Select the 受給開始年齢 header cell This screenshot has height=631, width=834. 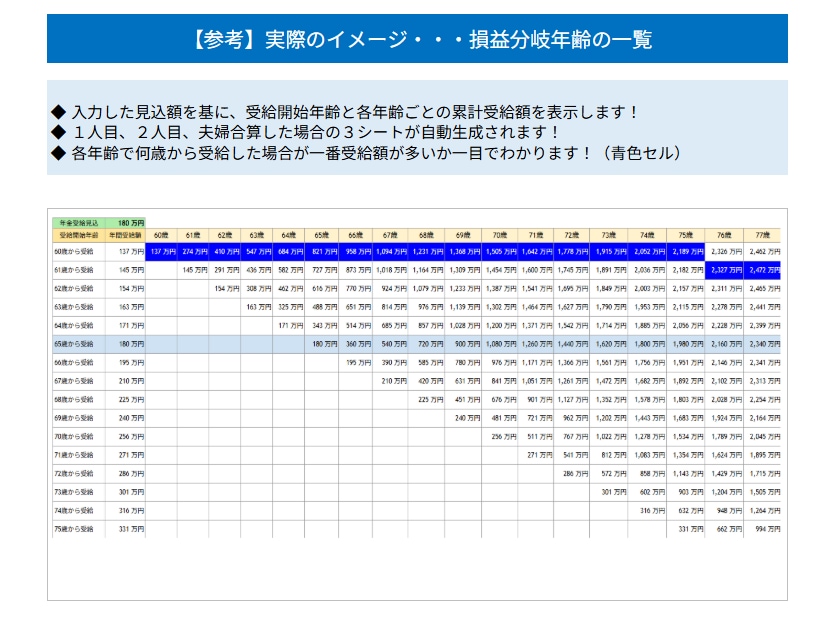[79, 235]
